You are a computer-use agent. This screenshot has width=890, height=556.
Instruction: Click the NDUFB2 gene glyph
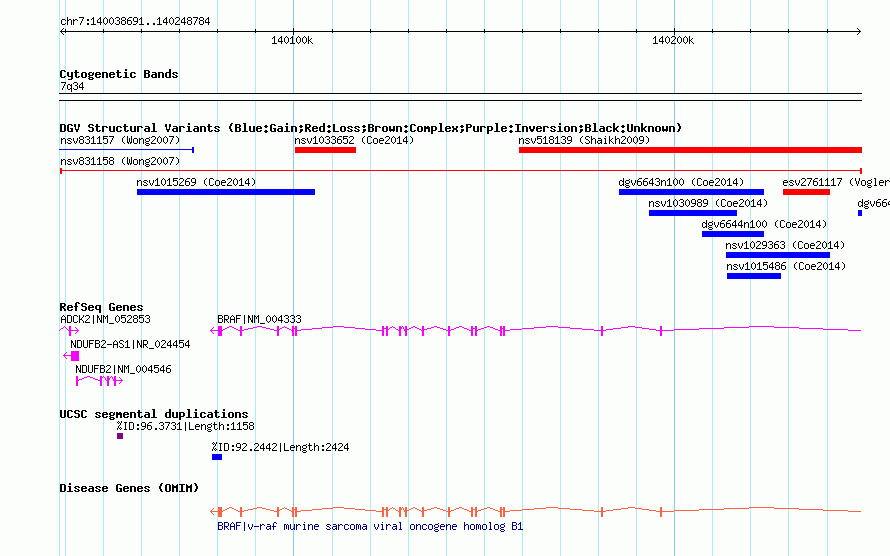click(99, 381)
